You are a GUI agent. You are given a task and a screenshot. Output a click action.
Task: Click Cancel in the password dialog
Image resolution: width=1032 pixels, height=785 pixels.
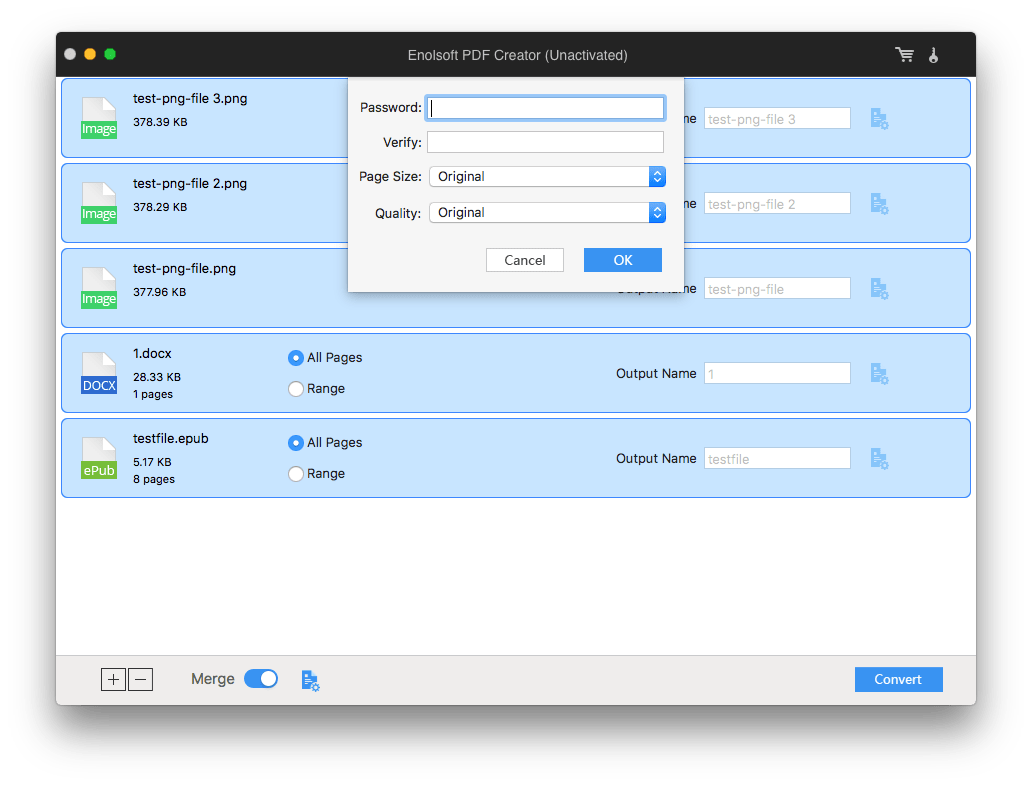(525, 260)
